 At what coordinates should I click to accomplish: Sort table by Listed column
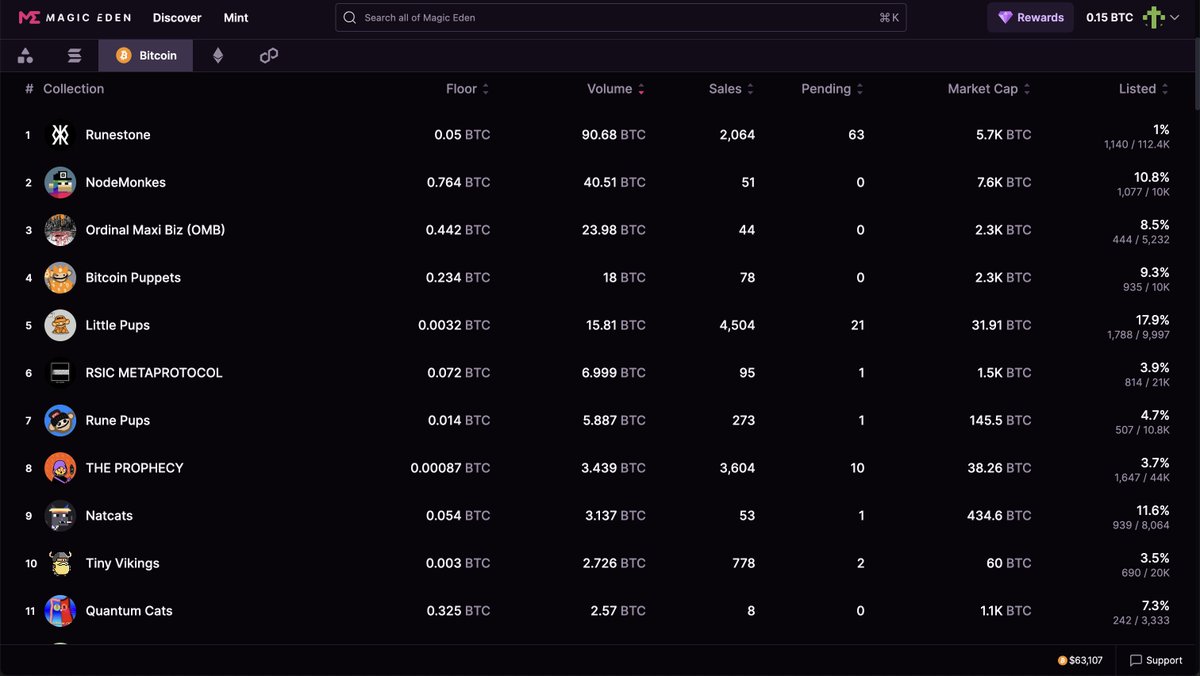[1144, 89]
